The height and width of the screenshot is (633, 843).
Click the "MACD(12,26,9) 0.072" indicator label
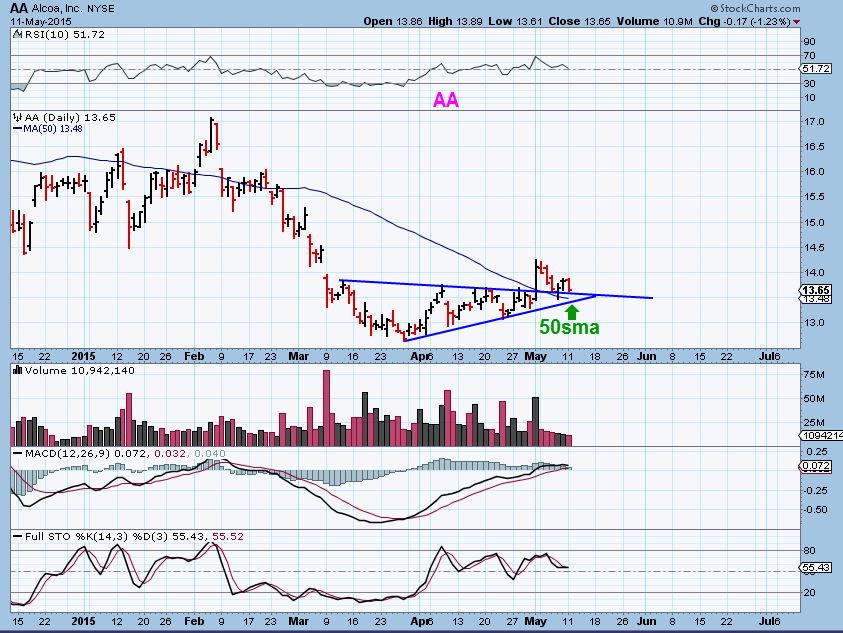click(85, 454)
